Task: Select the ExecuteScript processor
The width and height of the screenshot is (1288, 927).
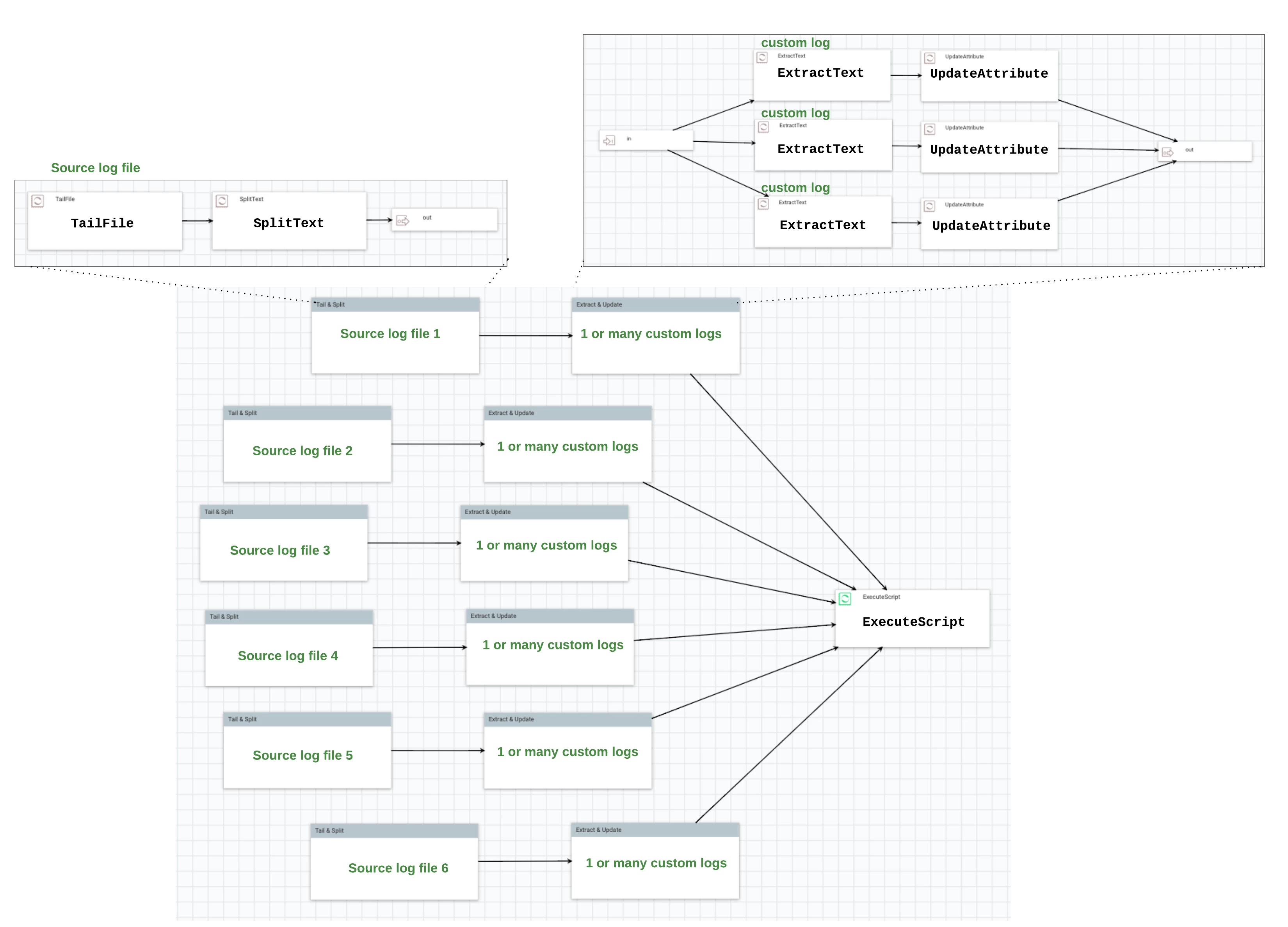Action: pyautogui.click(x=912, y=619)
